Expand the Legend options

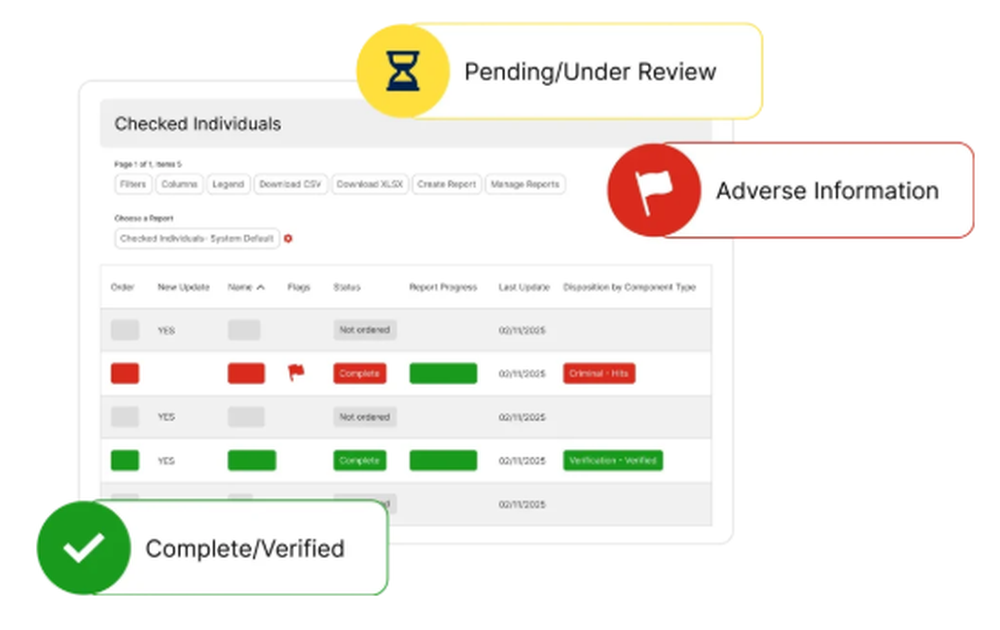(228, 184)
